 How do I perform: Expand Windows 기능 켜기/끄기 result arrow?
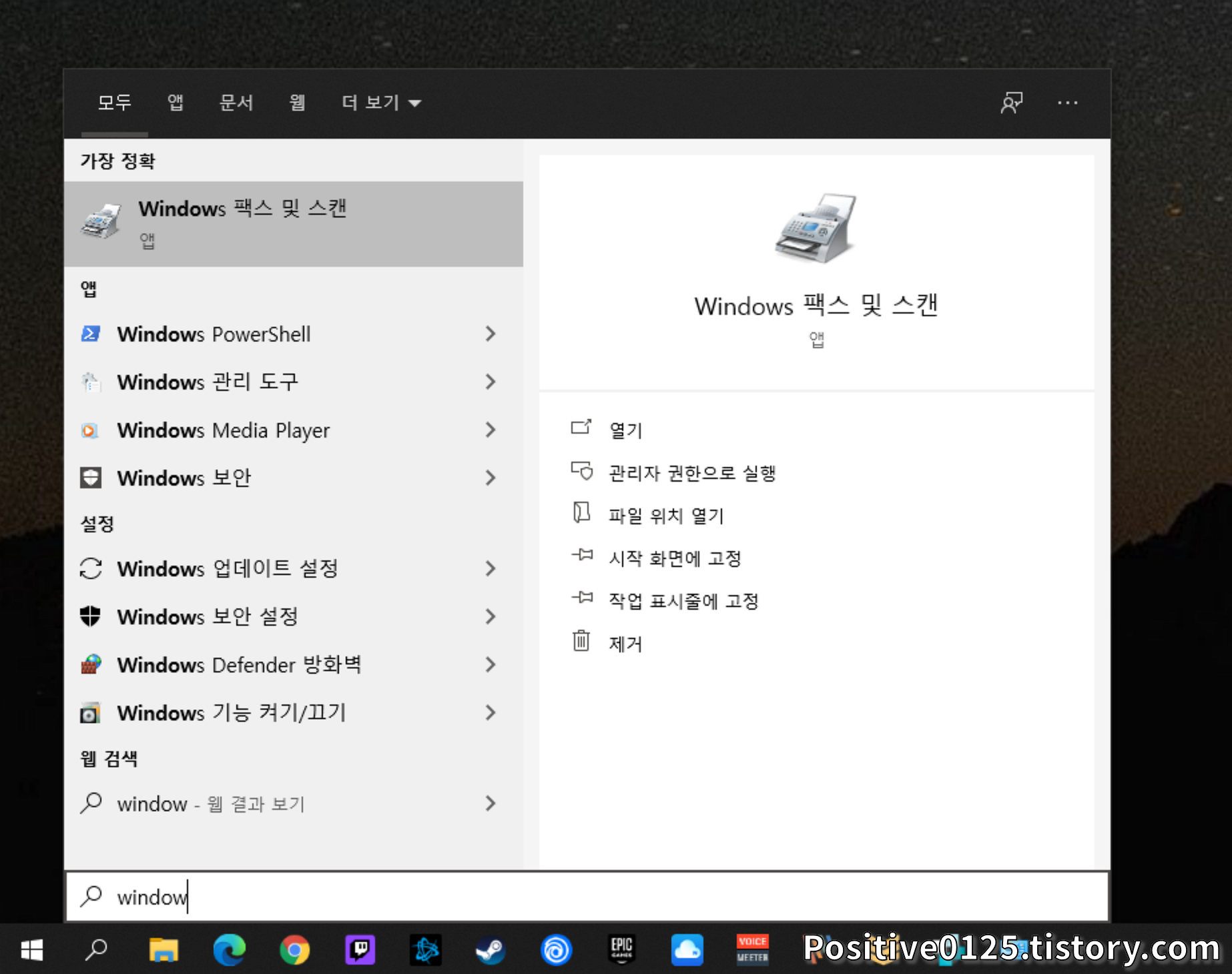[491, 712]
